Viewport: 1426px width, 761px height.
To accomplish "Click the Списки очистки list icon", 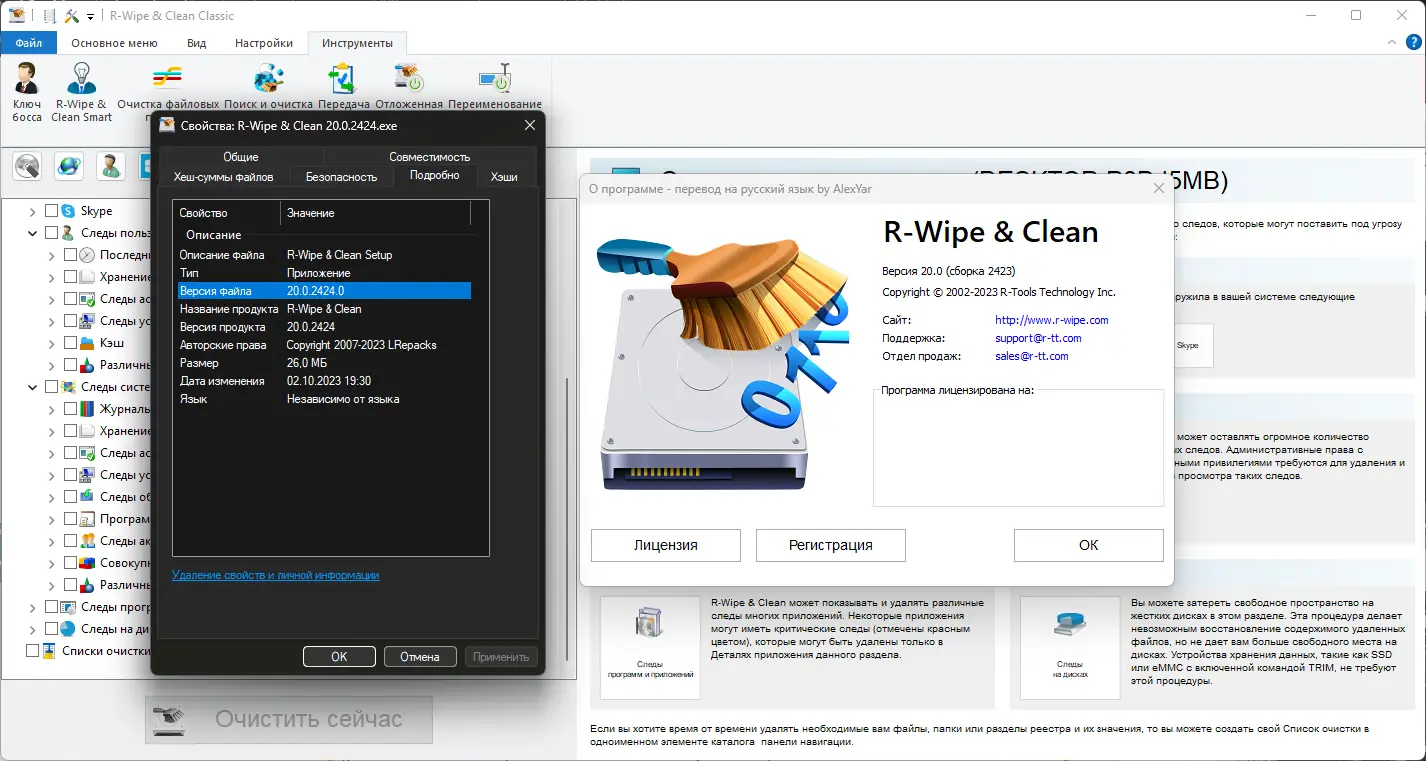I will tap(49, 651).
